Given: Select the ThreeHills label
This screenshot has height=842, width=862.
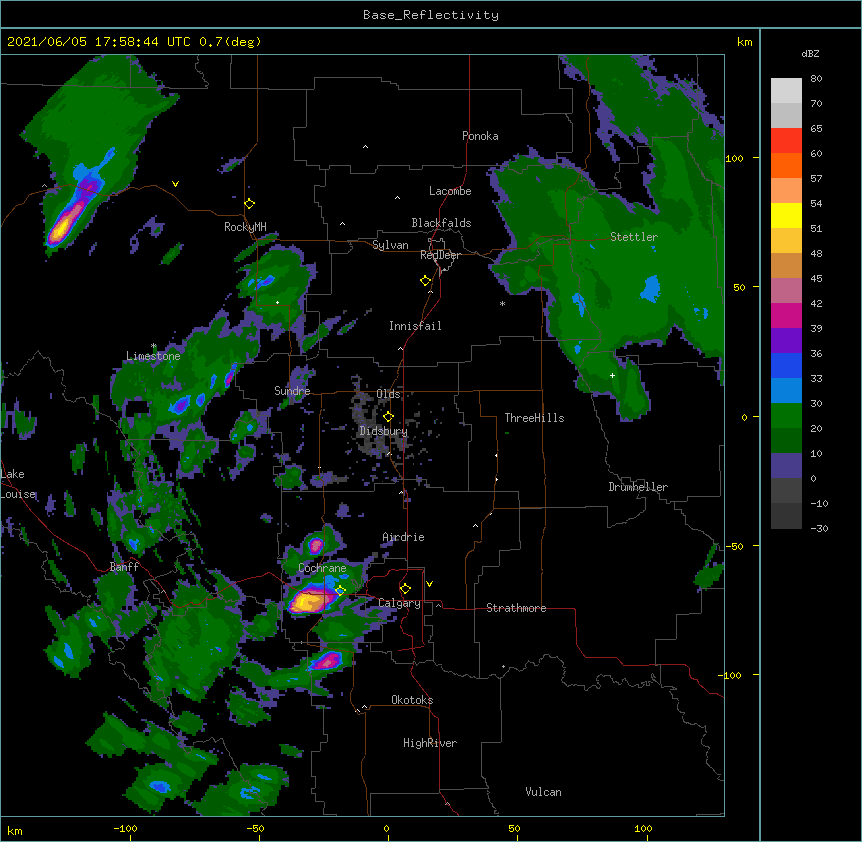Looking at the screenshot, I should click(534, 418).
